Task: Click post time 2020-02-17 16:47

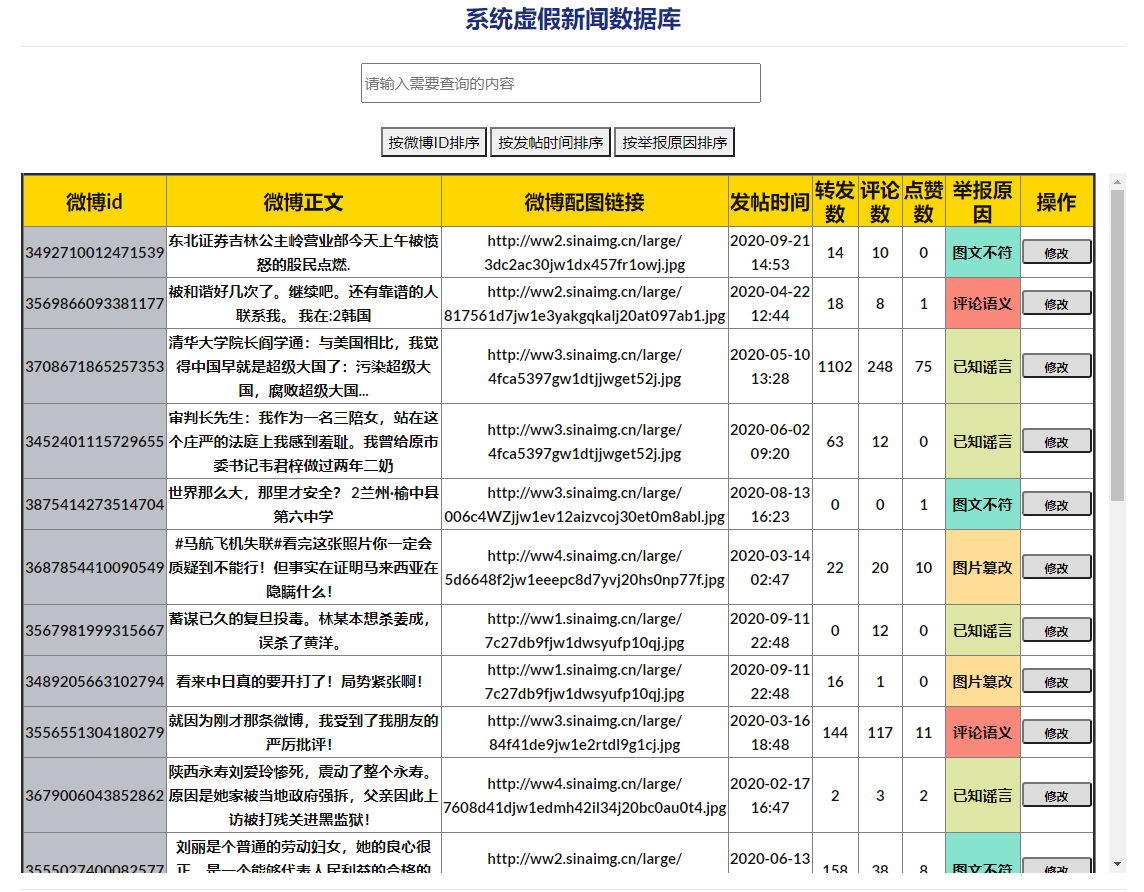Action: [770, 795]
